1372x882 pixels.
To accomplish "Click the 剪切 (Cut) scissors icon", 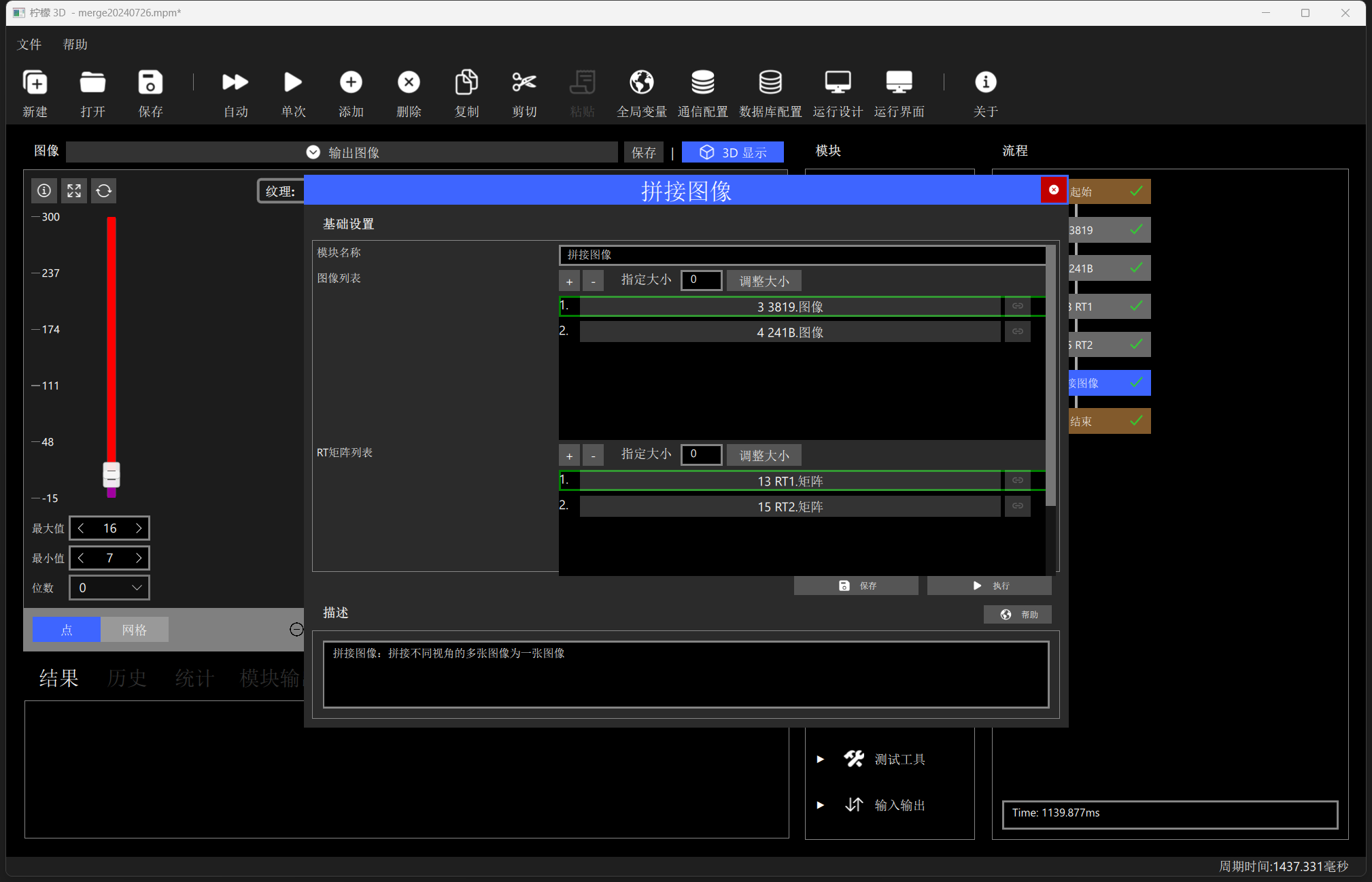I will [x=524, y=83].
